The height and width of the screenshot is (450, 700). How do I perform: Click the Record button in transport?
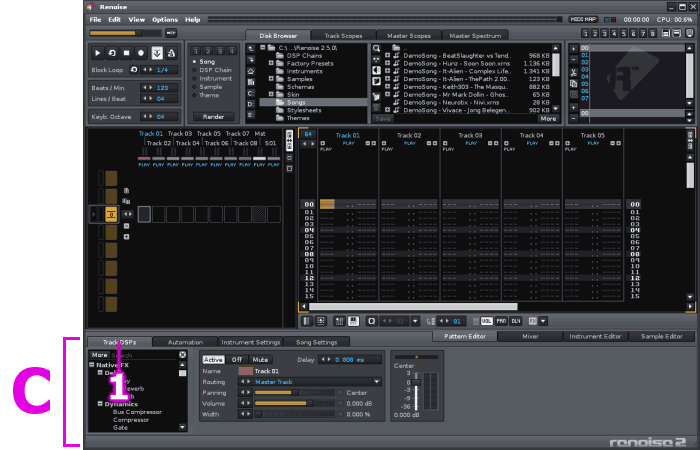coord(141,53)
